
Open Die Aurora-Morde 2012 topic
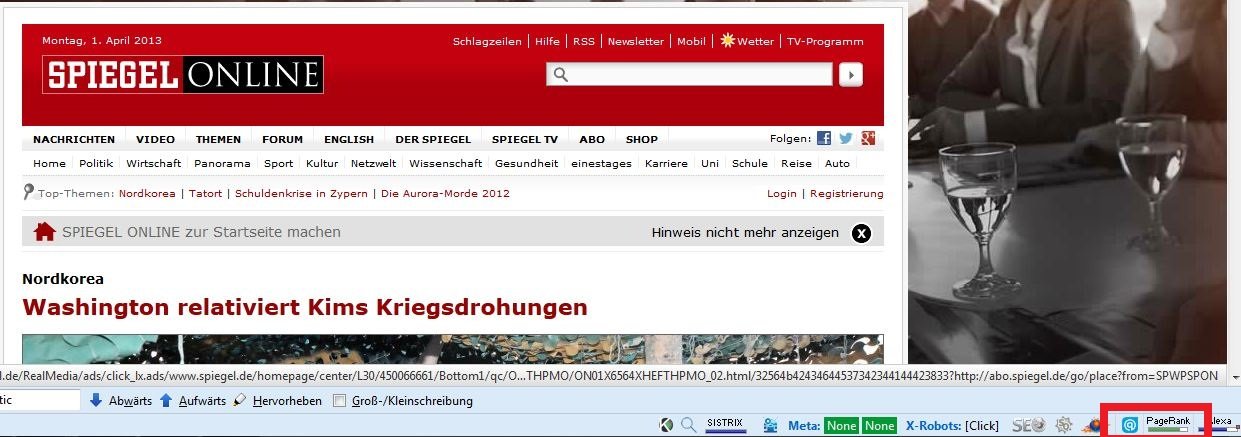445,193
